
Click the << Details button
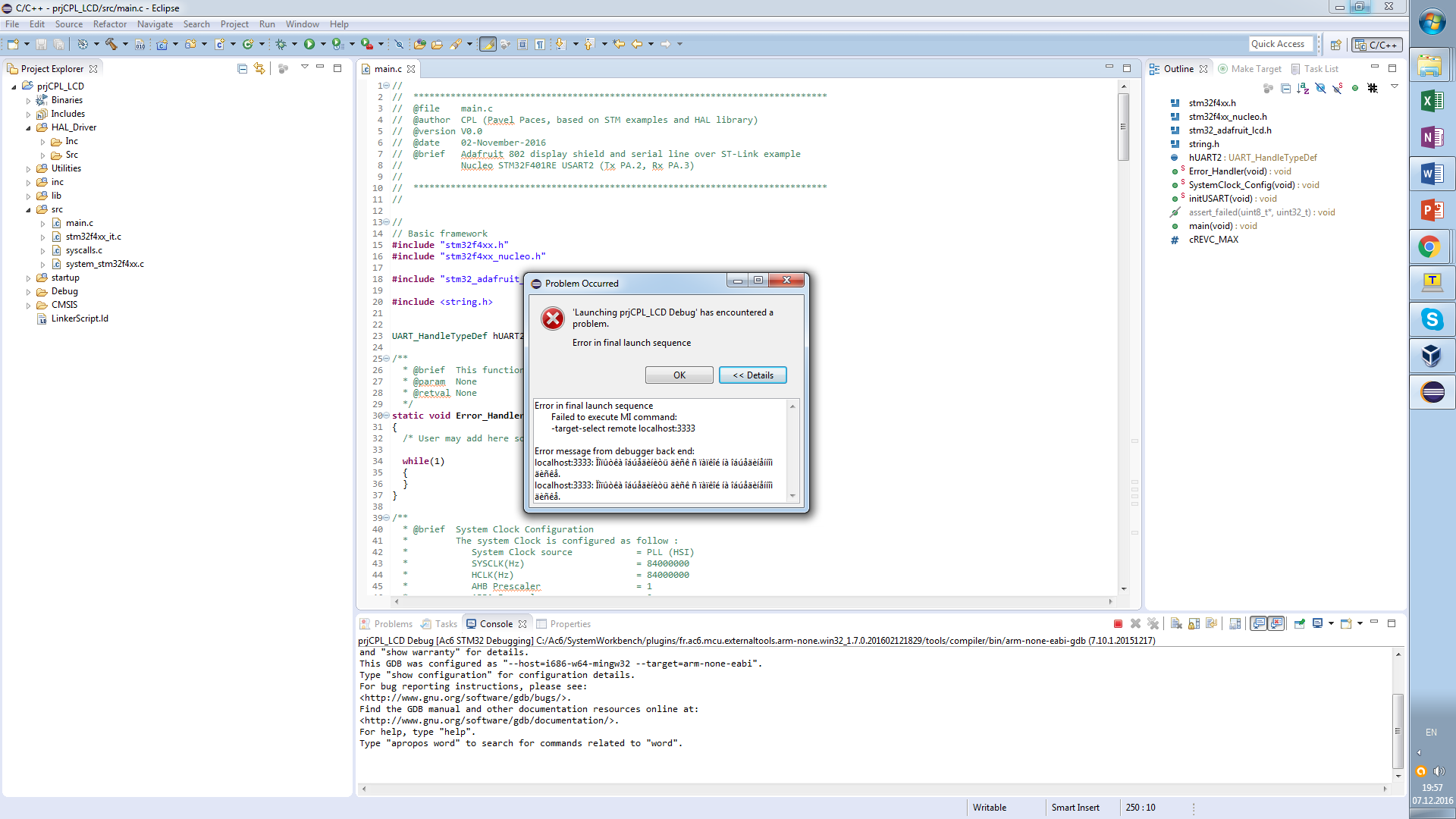point(752,375)
